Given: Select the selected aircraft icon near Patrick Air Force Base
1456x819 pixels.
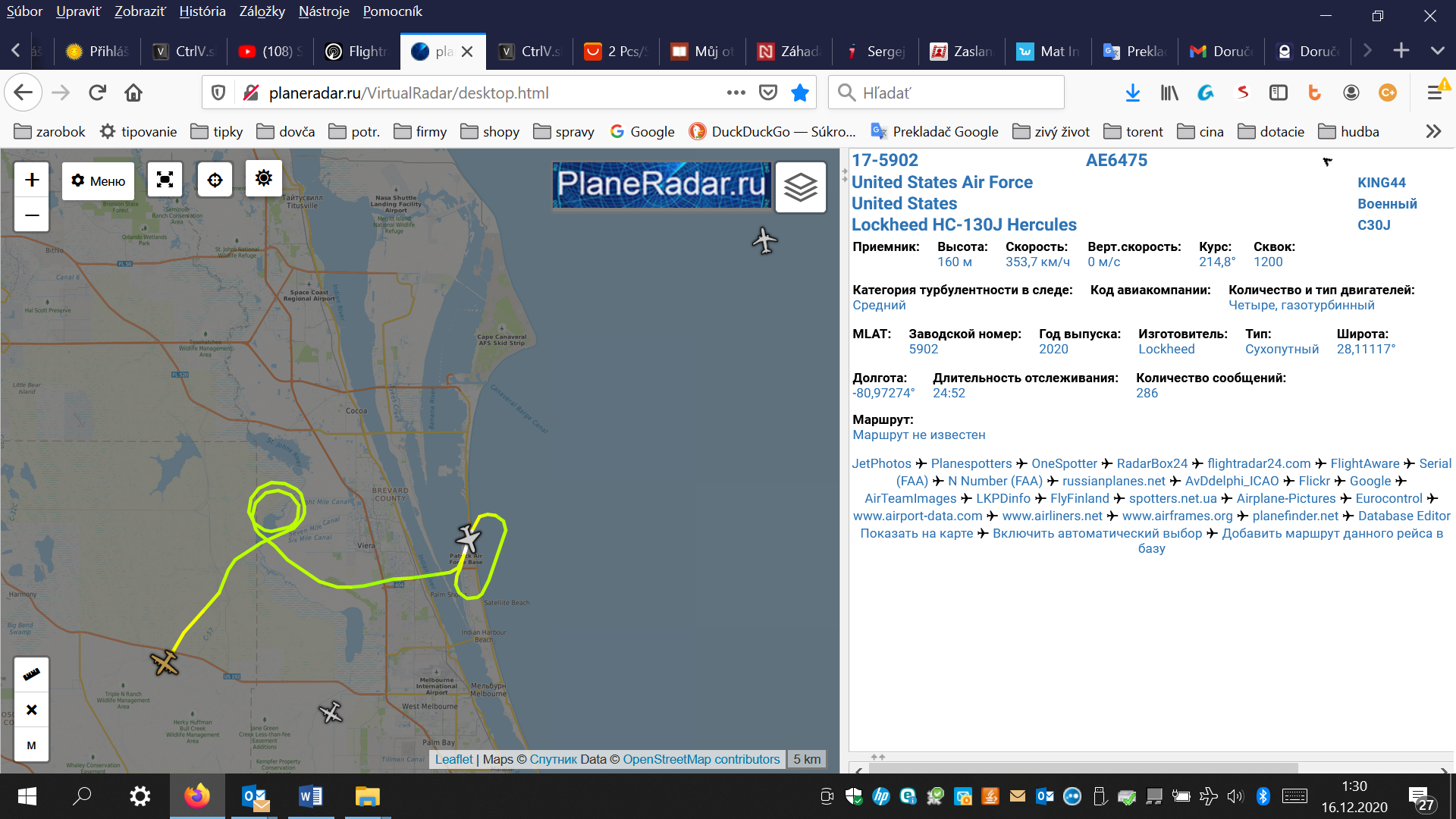Looking at the screenshot, I should tap(469, 538).
